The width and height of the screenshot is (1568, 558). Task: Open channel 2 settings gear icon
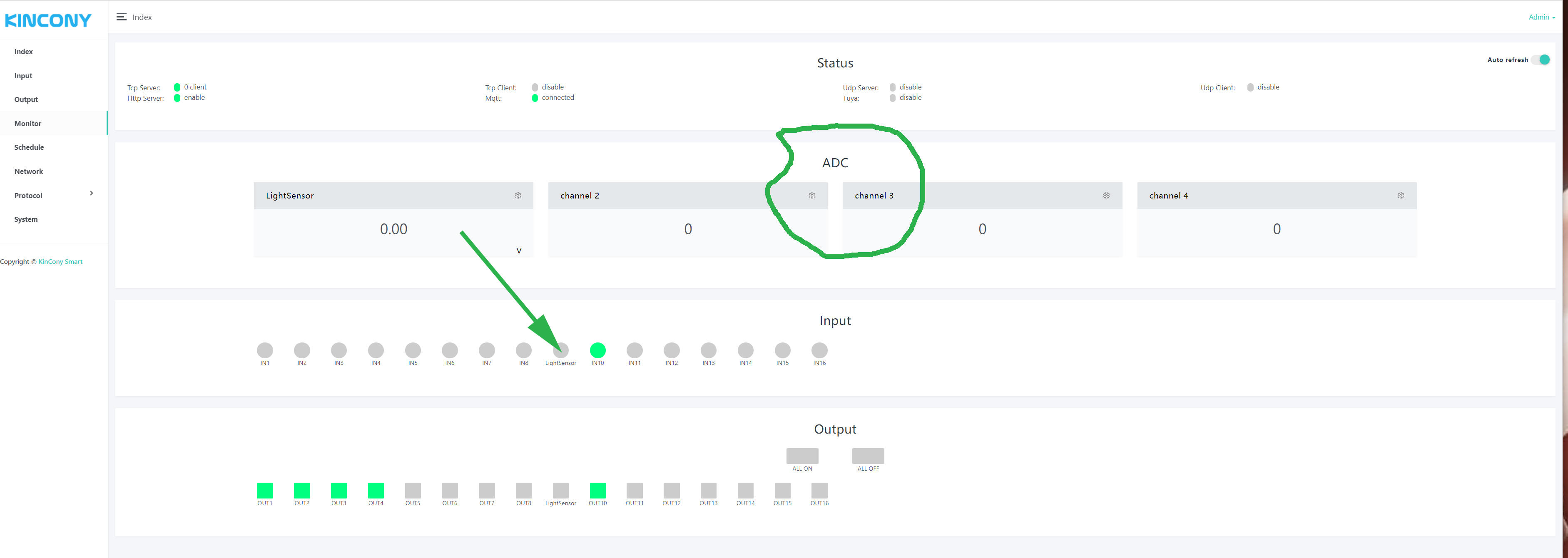811,195
